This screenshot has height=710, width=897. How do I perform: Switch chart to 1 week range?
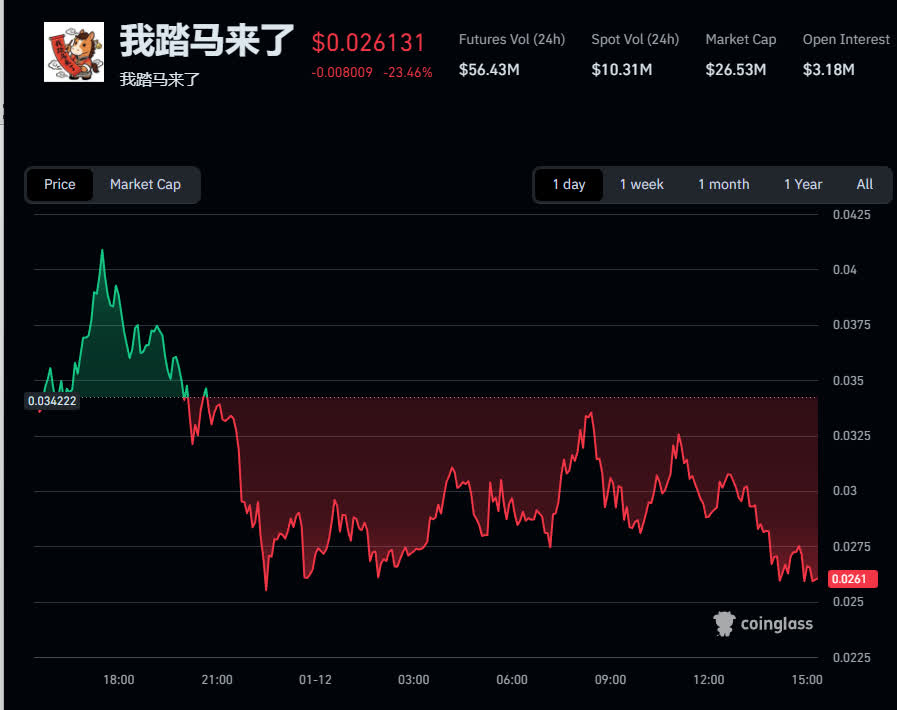click(641, 184)
